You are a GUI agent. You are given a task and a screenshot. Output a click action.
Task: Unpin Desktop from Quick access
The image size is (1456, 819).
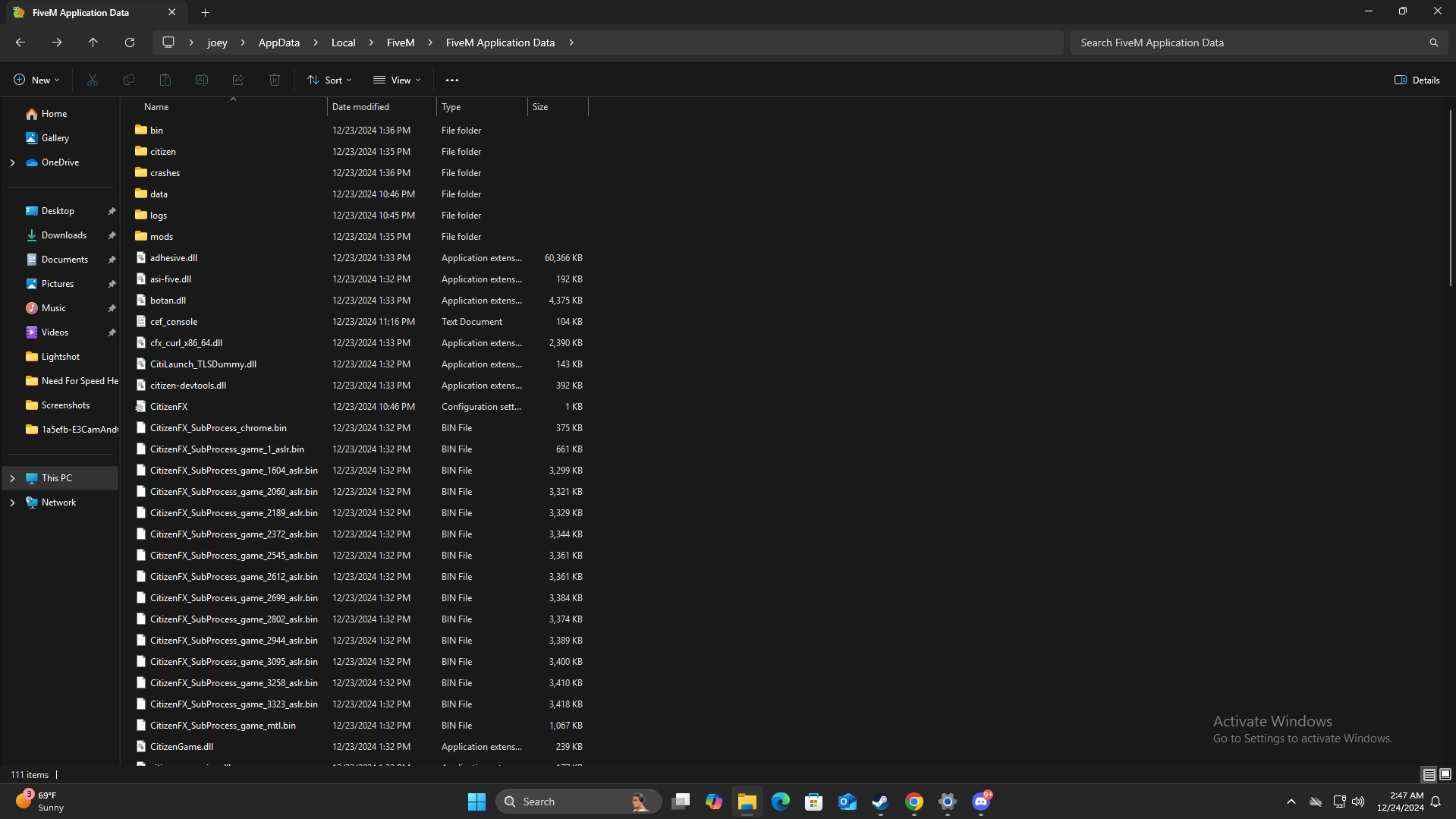pos(112,211)
